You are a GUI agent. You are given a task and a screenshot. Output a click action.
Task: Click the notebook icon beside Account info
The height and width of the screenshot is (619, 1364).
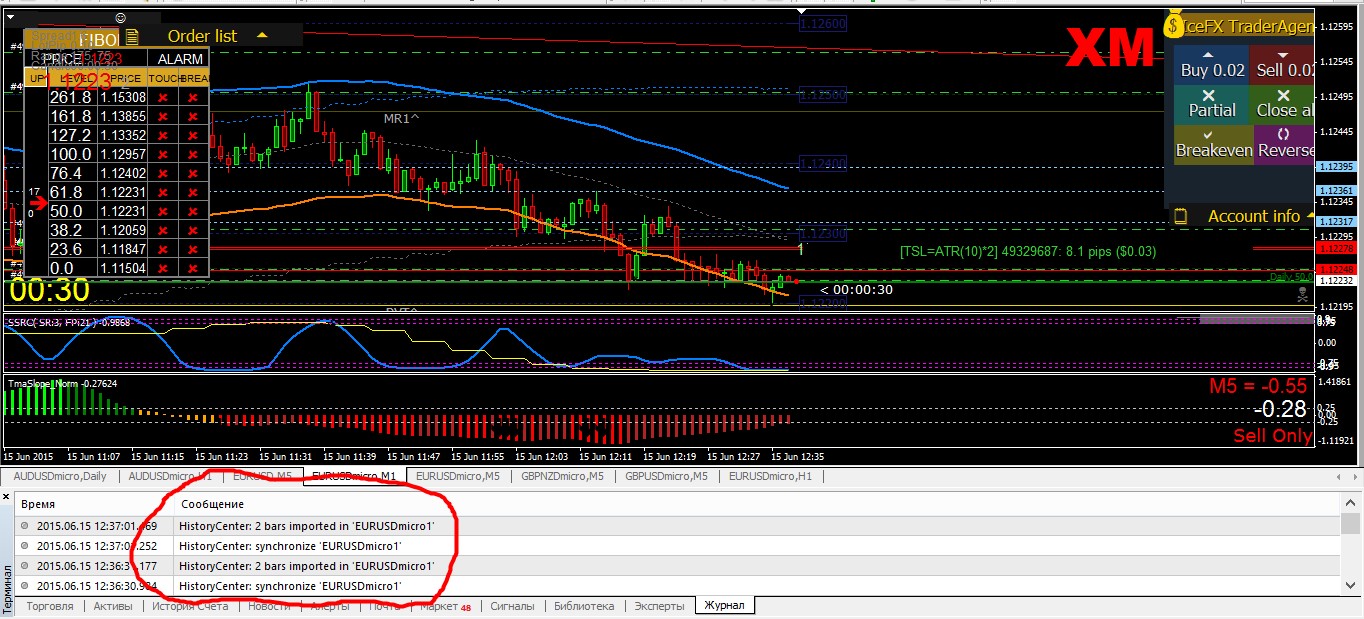pos(1180,216)
